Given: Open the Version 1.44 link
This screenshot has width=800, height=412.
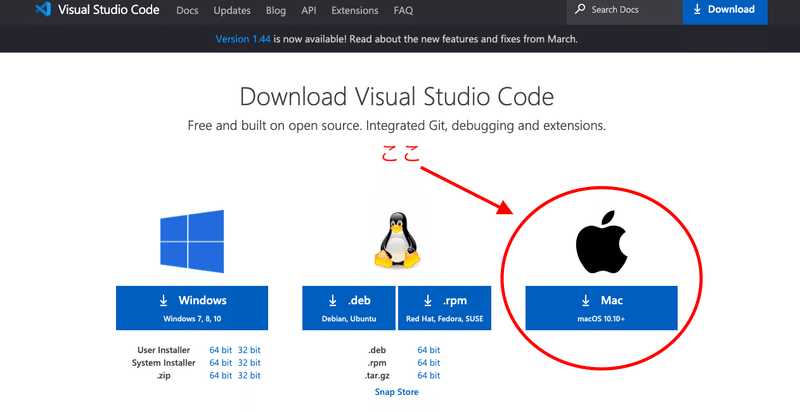Looking at the screenshot, I should (243, 39).
